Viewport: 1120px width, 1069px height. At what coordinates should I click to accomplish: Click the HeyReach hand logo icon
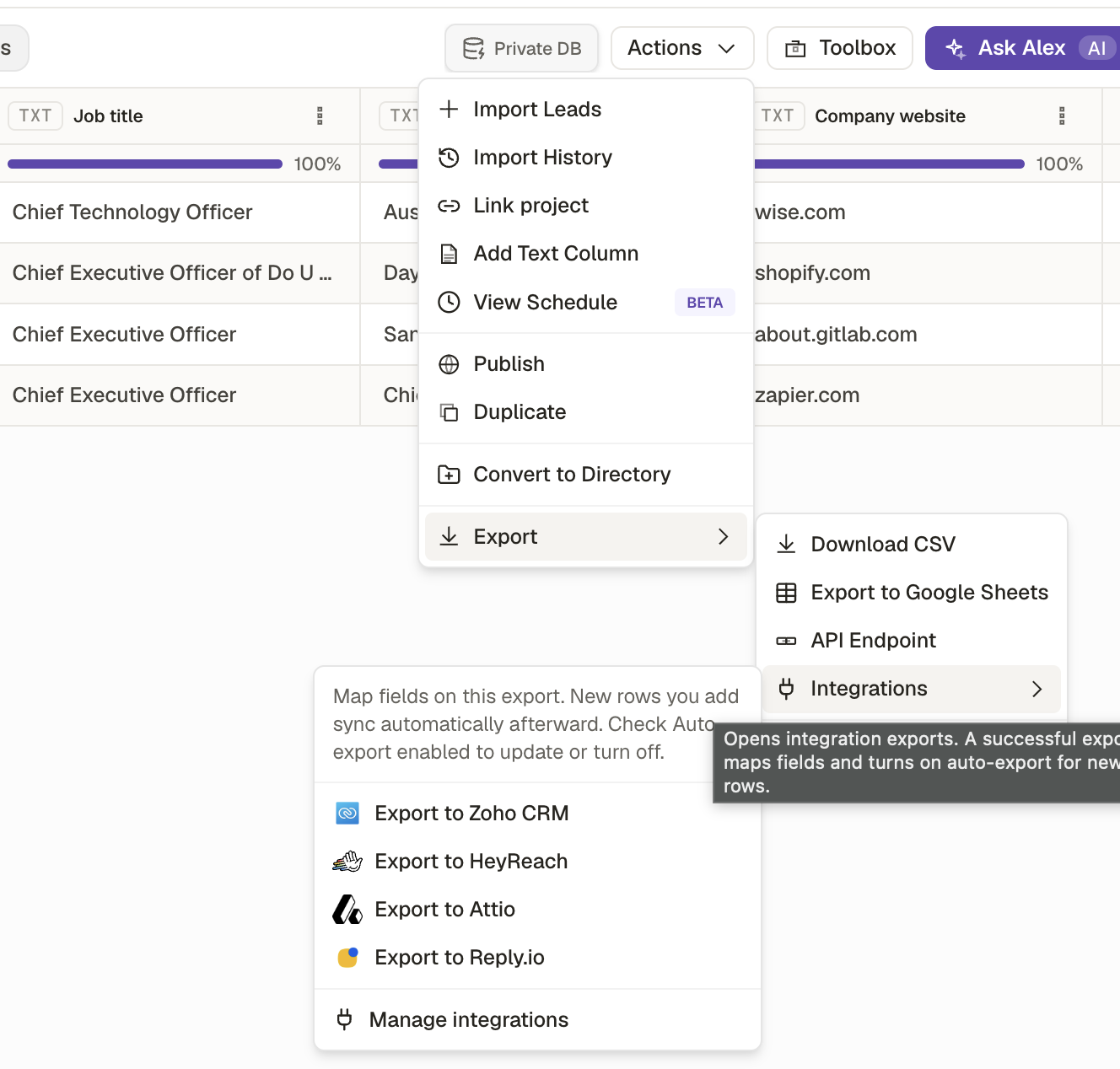pos(347,862)
